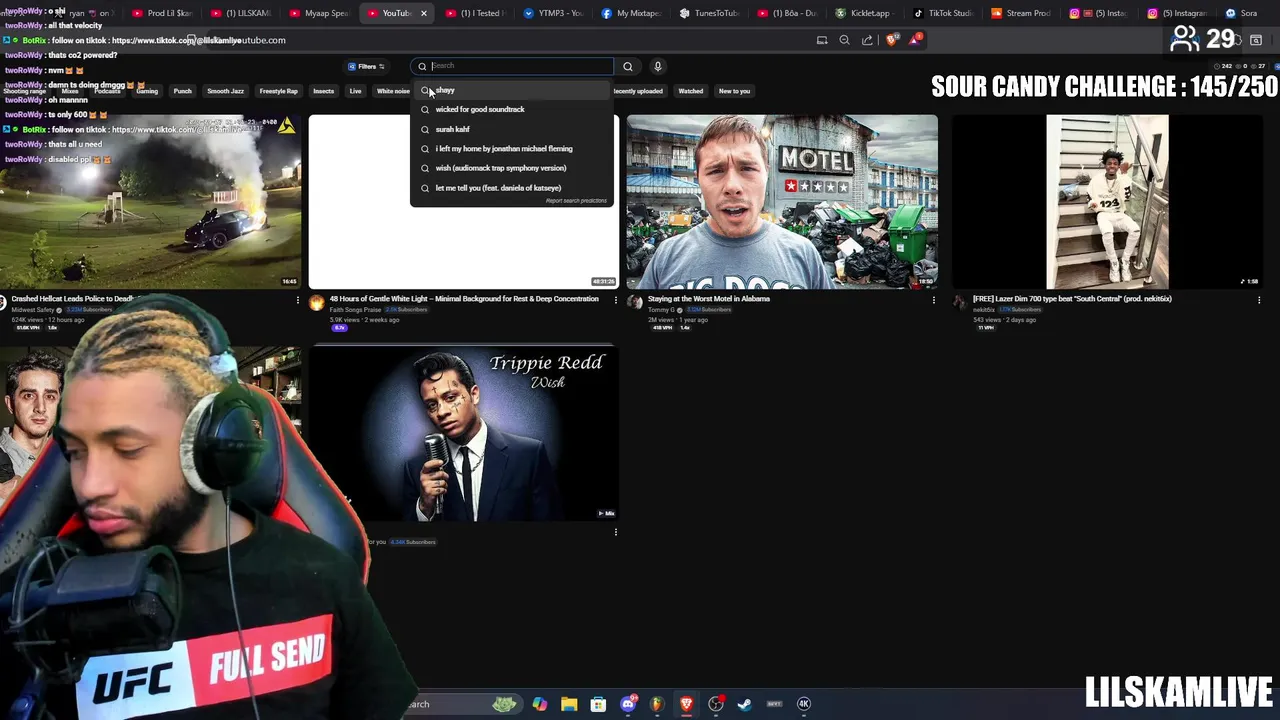Click the cast/screen icon in address bar

(822, 40)
